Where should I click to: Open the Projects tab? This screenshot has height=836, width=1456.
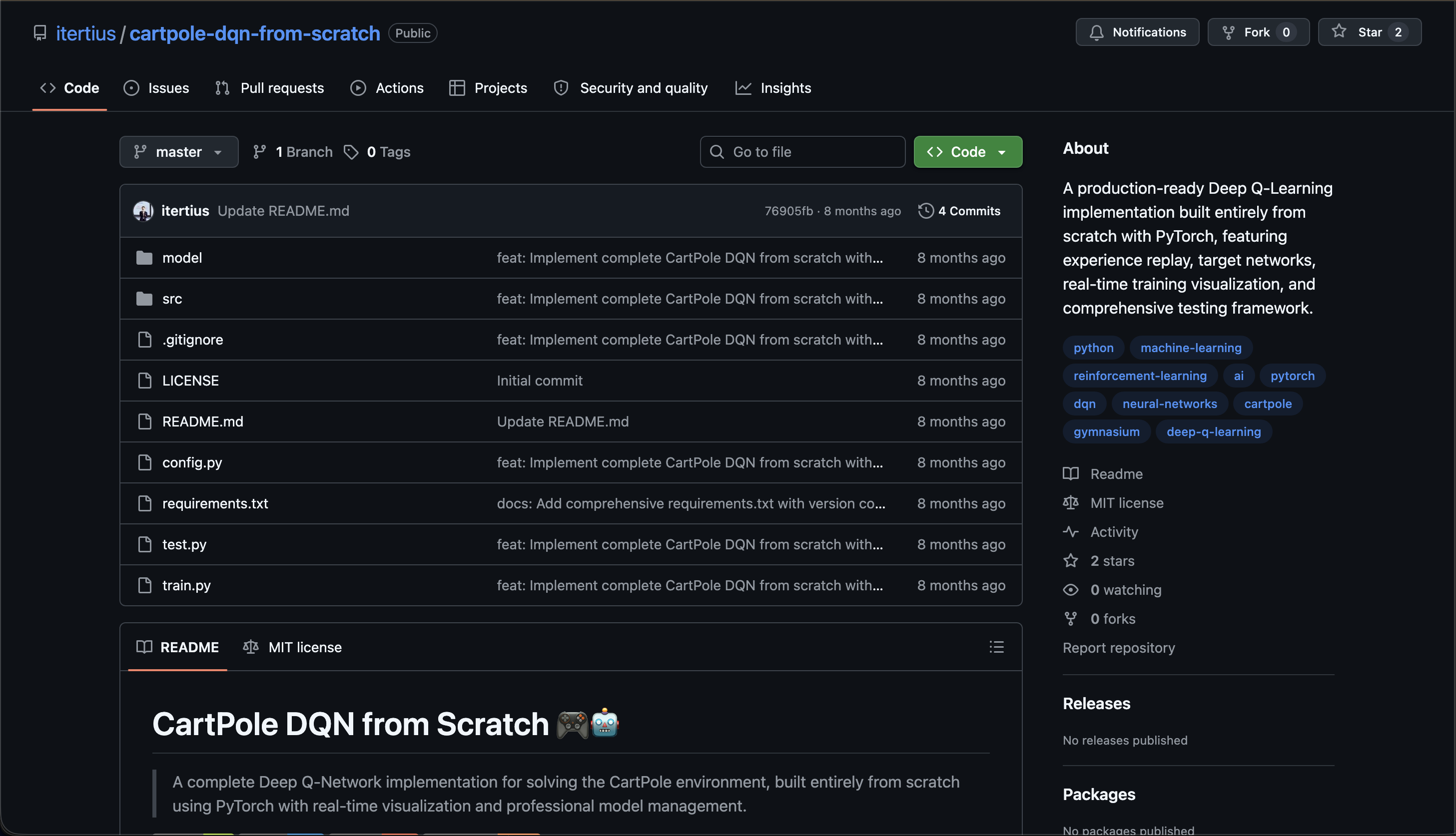488,88
